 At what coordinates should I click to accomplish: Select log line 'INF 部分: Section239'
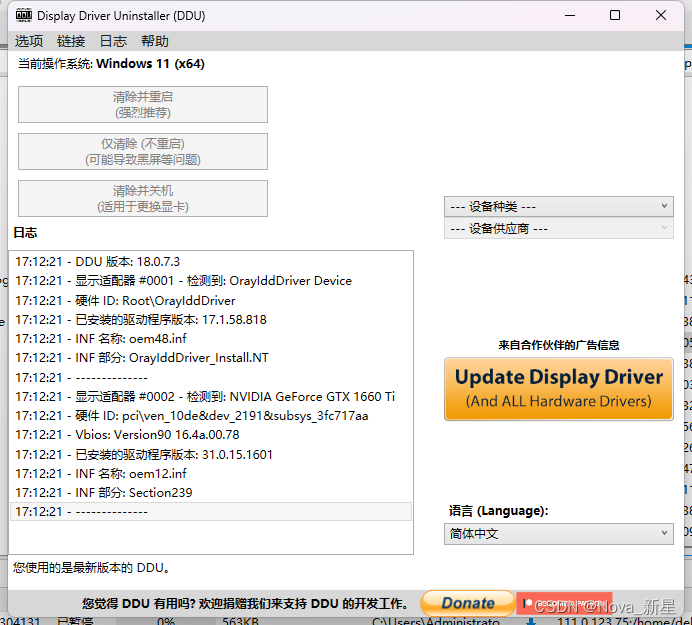click(211, 493)
